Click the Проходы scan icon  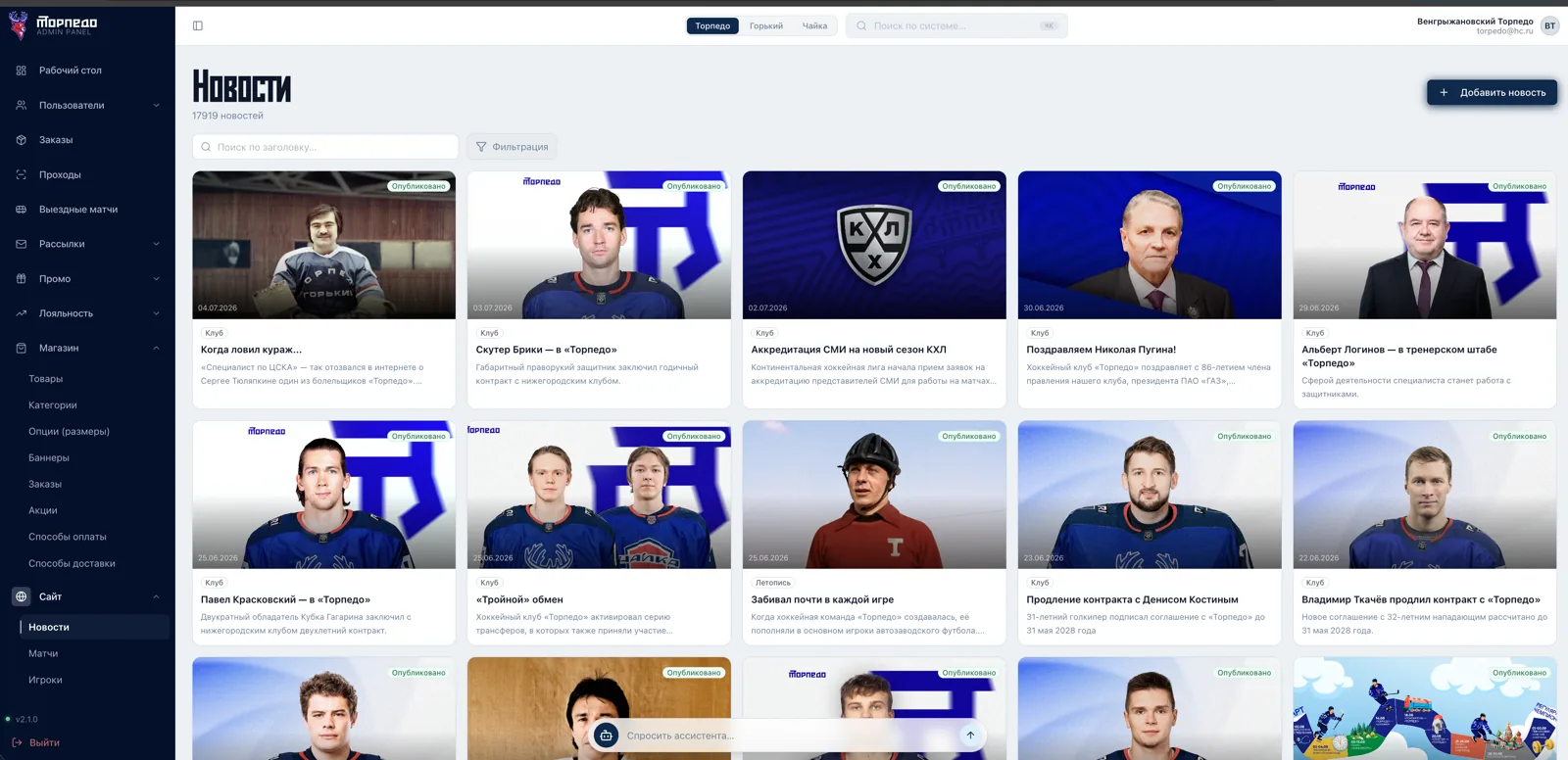(22, 174)
